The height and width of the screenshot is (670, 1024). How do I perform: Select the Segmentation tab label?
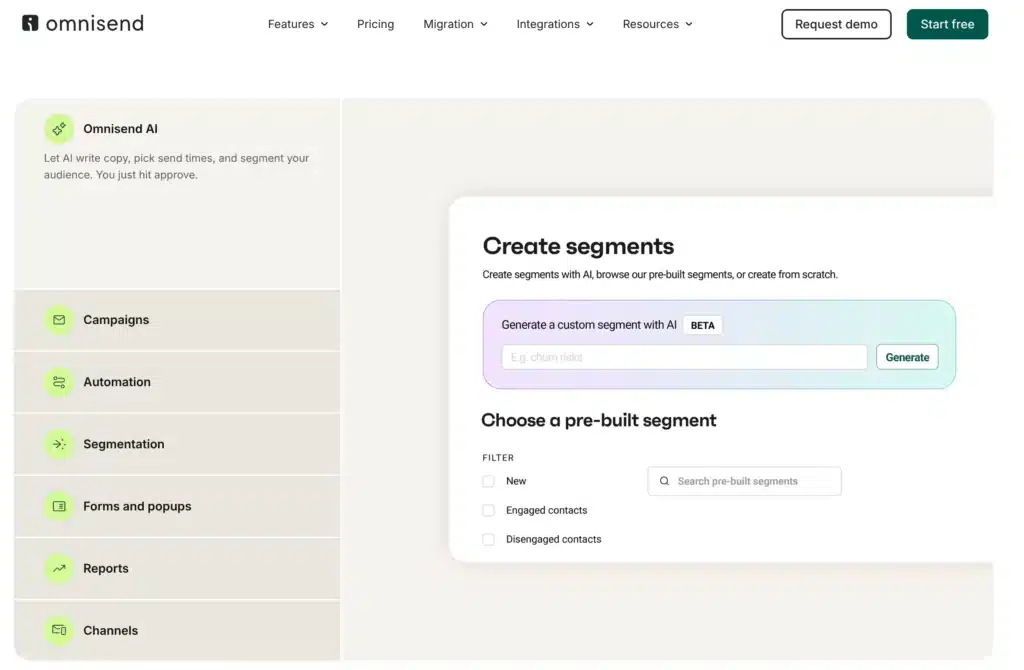tap(123, 444)
